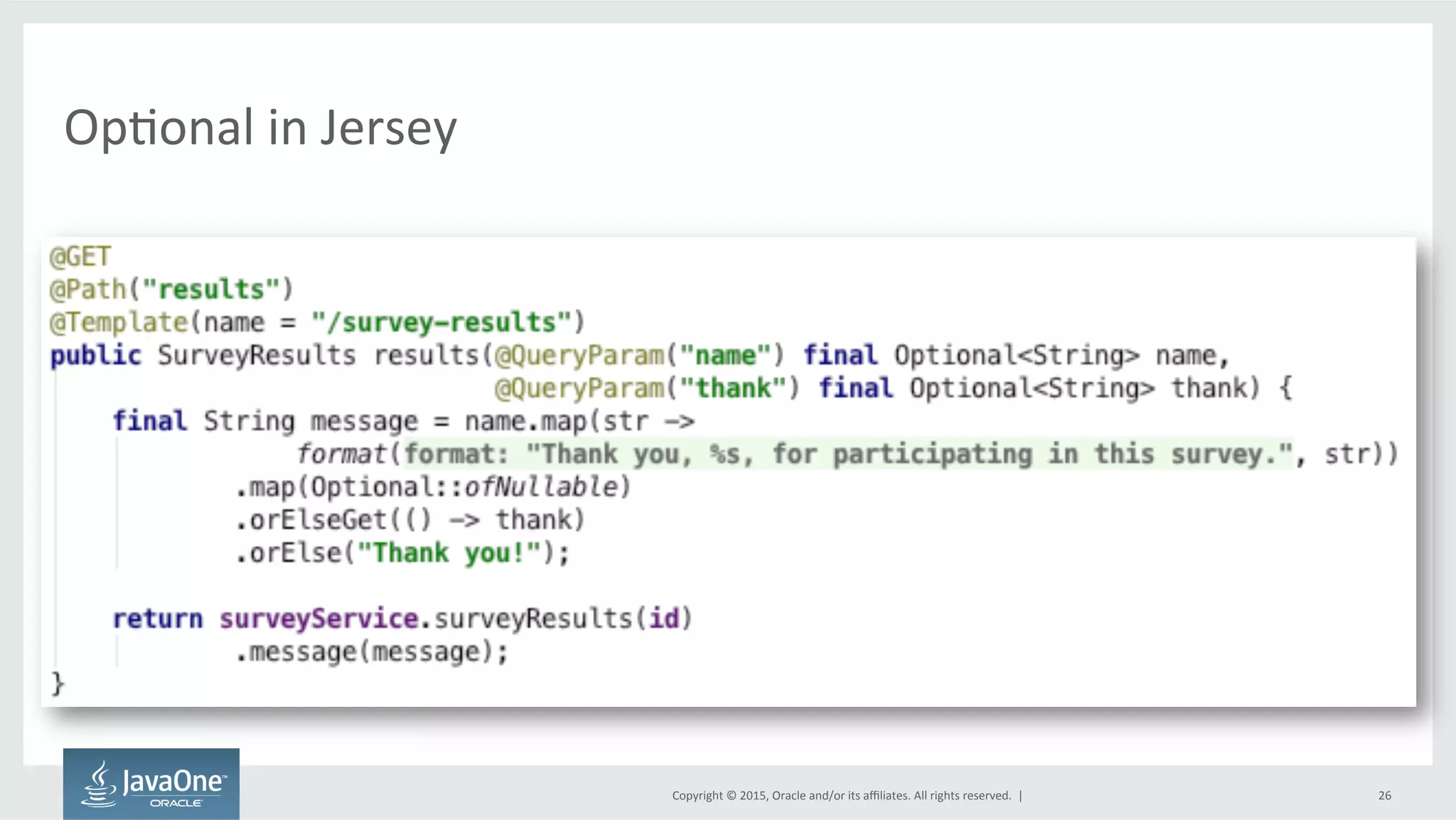The width and height of the screenshot is (1456, 820).
Task: Click the .message(message) call
Action: click(372, 651)
